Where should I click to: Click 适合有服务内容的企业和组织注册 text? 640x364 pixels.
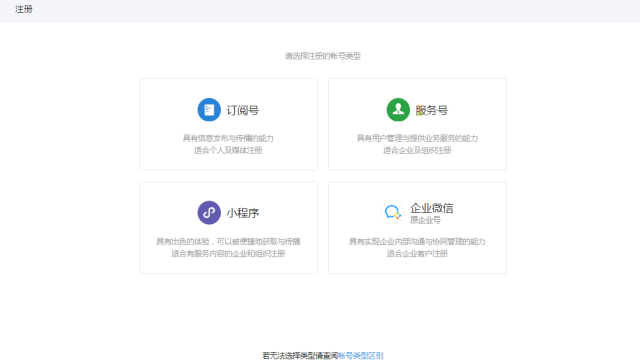(x=228, y=253)
